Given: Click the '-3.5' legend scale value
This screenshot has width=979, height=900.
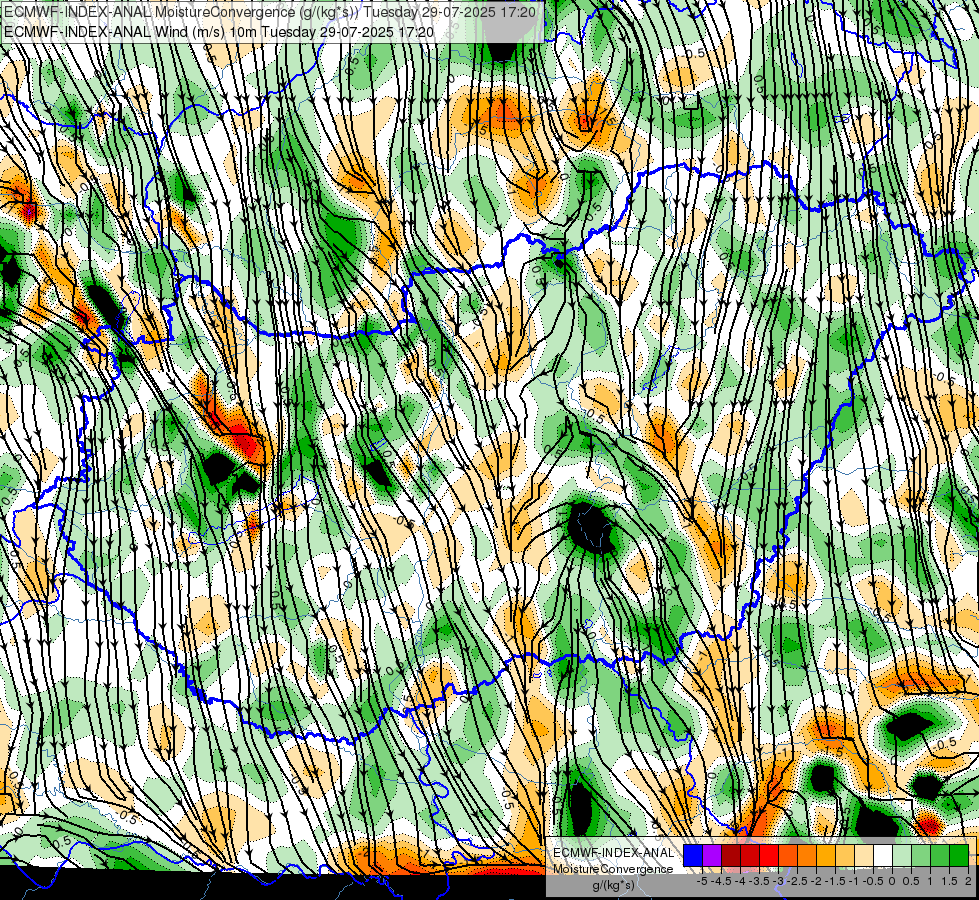Looking at the screenshot, I should (x=759, y=881).
